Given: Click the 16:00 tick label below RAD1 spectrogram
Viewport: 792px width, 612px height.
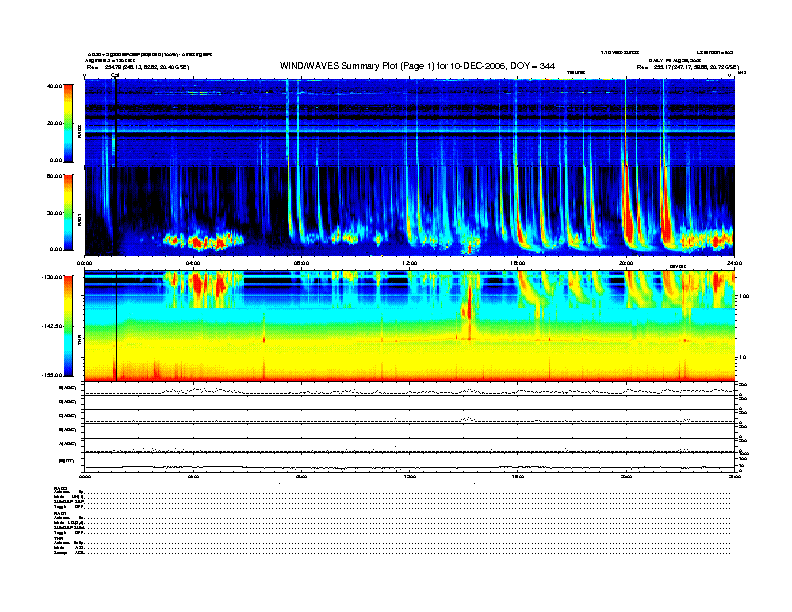Looking at the screenshot, I should coord(518,263).
